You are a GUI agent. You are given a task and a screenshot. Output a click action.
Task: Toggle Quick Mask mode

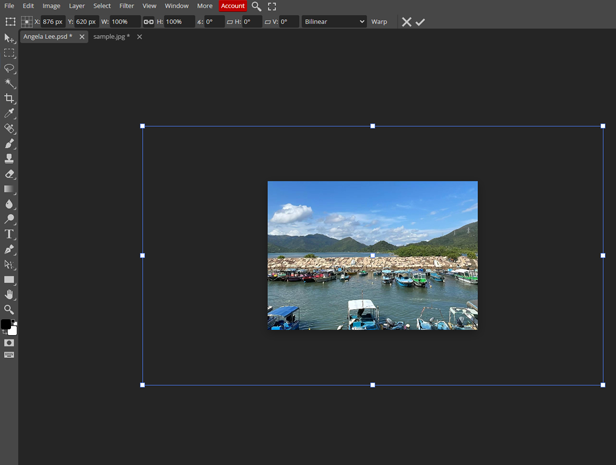click(9, 343)
